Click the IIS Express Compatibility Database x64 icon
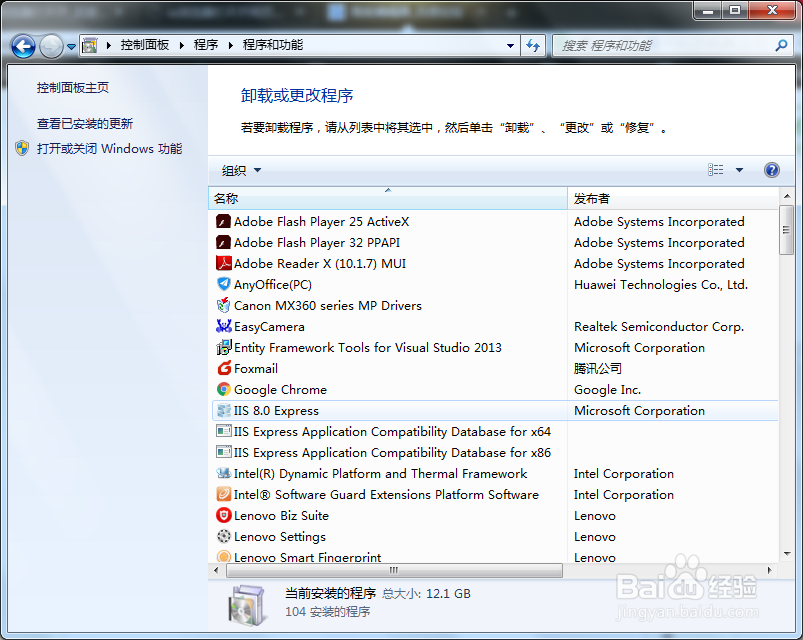This screenshot has width=803, height=640. pyautogui.click(x=223, y=432)
